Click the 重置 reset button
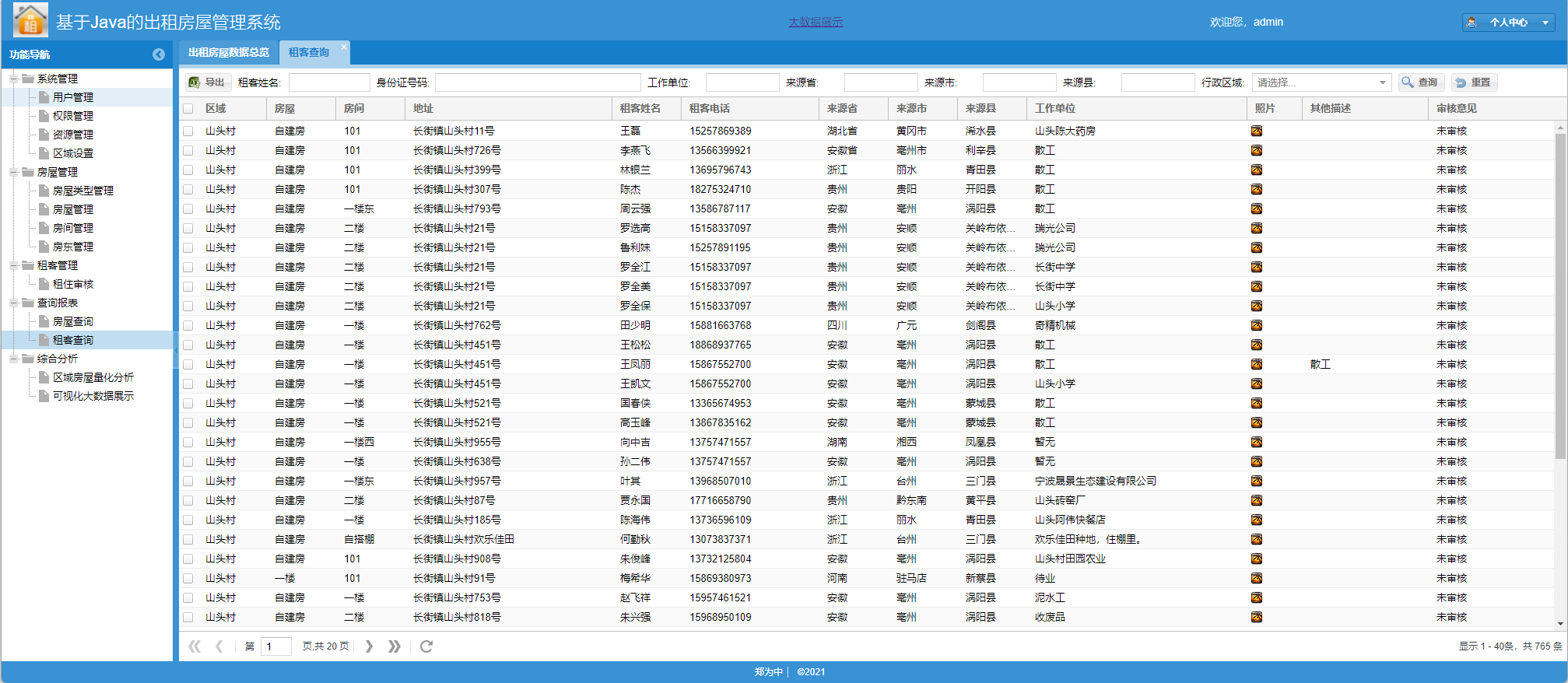 click(x=1474, y=82)
